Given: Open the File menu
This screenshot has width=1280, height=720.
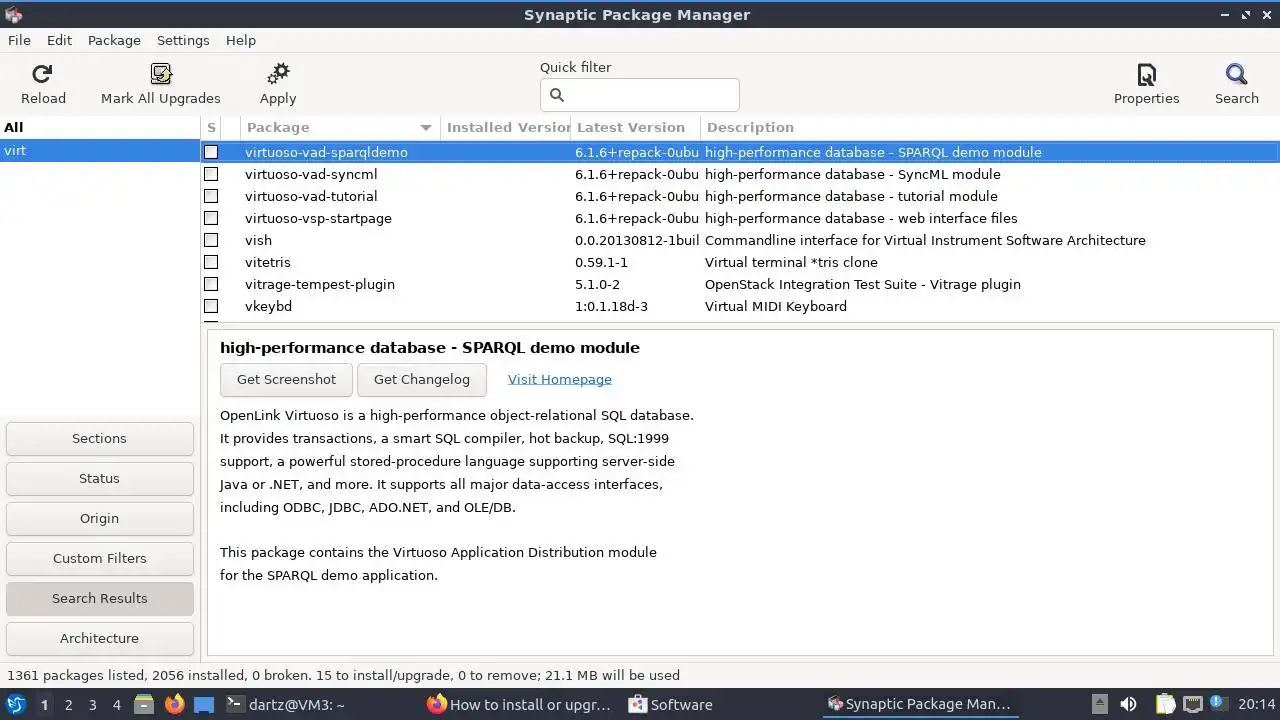Looking at the screenshot, I should (19, 40).
